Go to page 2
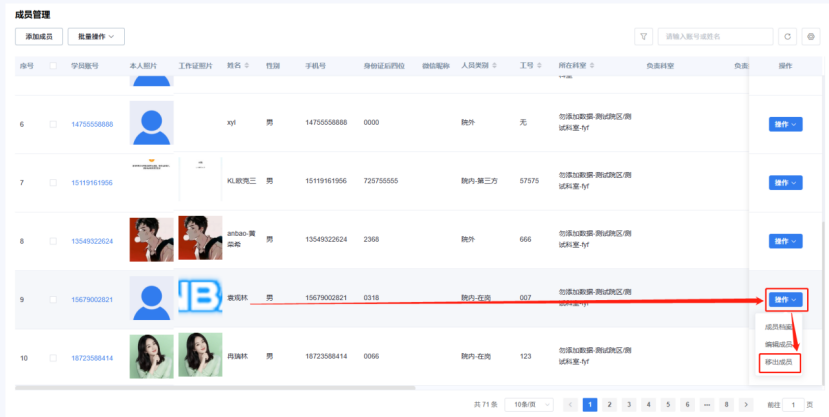This screenshot has height=417, width=829. (609, 405)
